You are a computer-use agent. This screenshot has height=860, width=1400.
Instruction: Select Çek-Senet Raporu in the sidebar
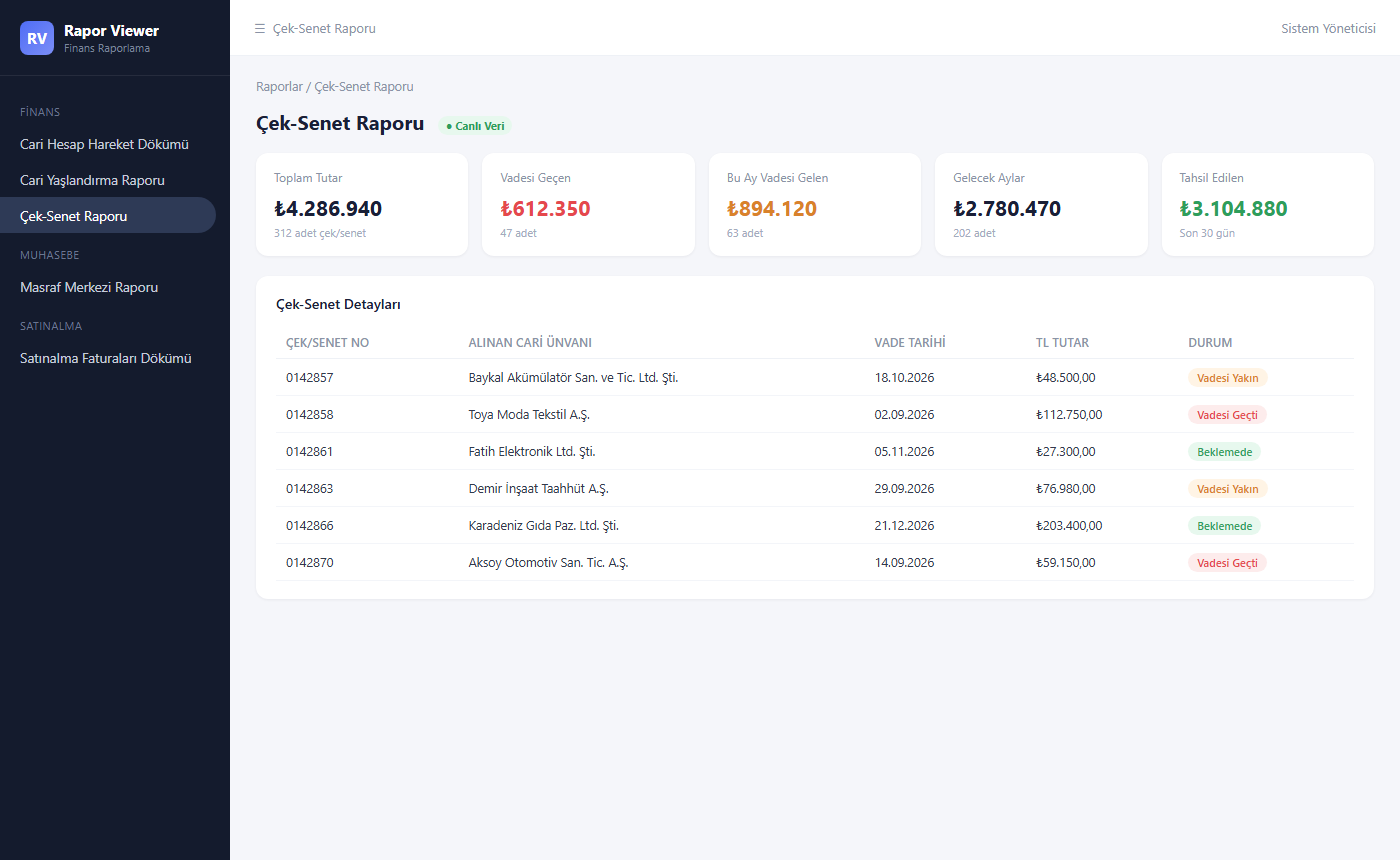107,216
